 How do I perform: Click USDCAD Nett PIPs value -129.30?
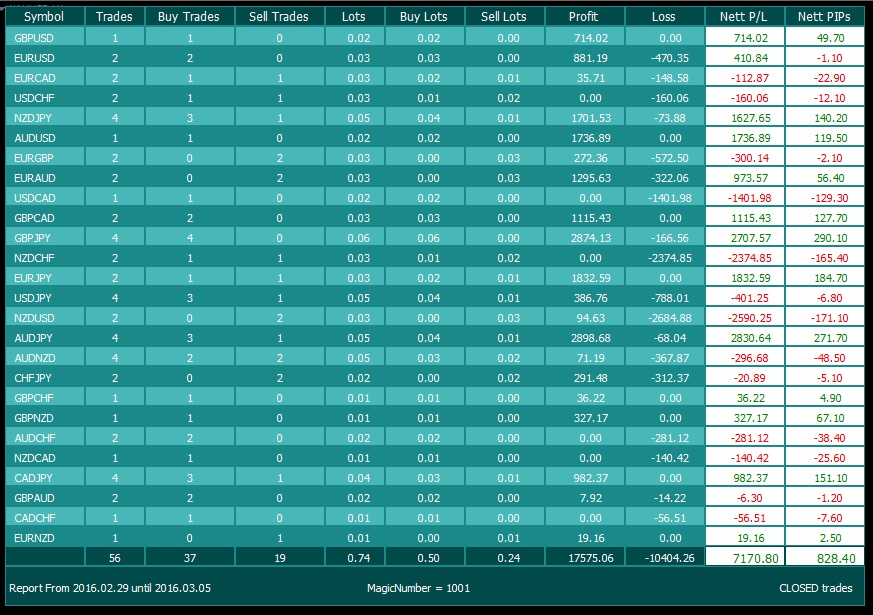click(830, 198)
